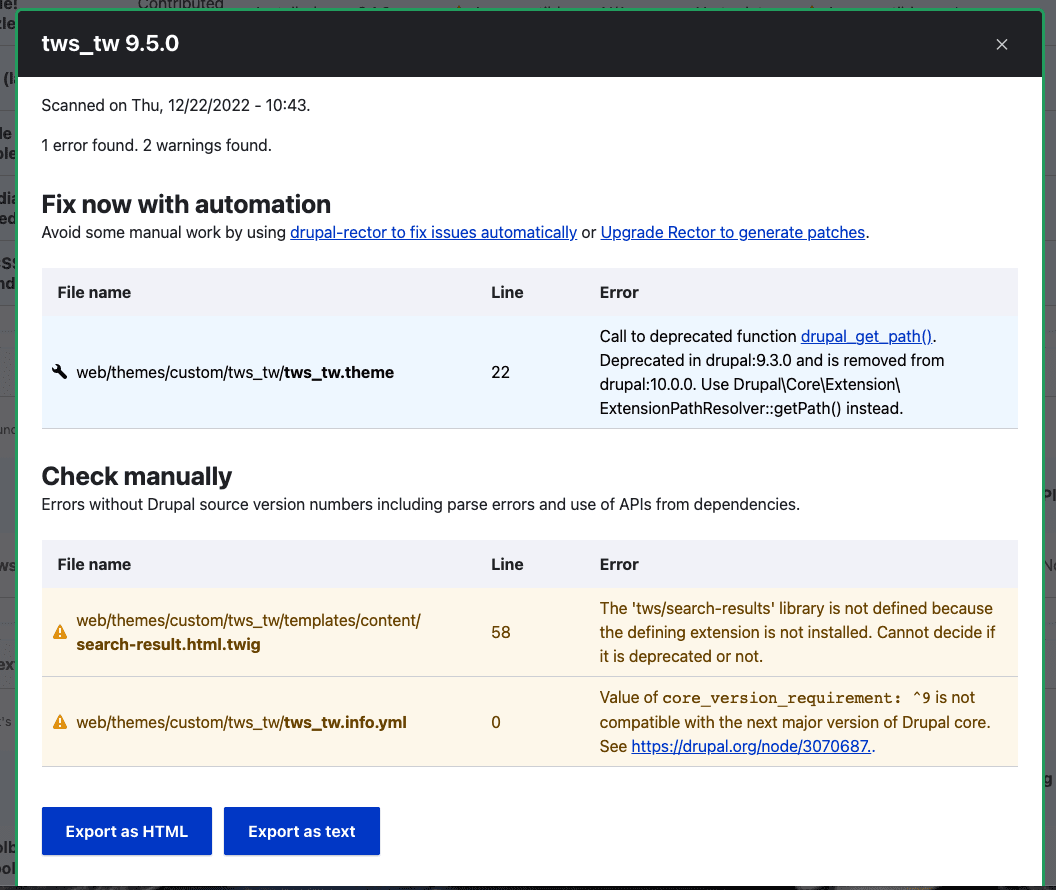Click the Error column header
1056x890 pixels.
click(619, 292)
